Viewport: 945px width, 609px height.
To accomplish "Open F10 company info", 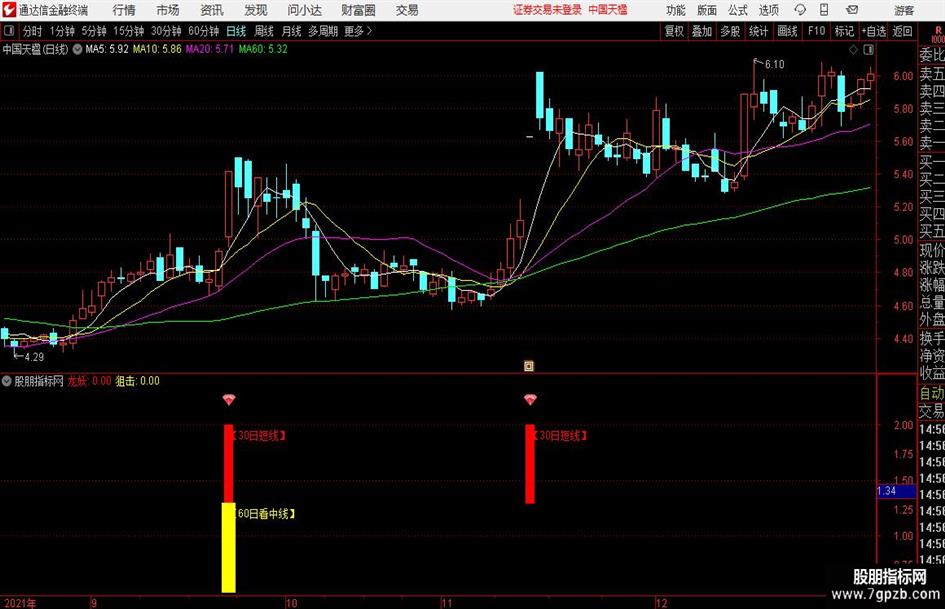I will click(816, 31).
